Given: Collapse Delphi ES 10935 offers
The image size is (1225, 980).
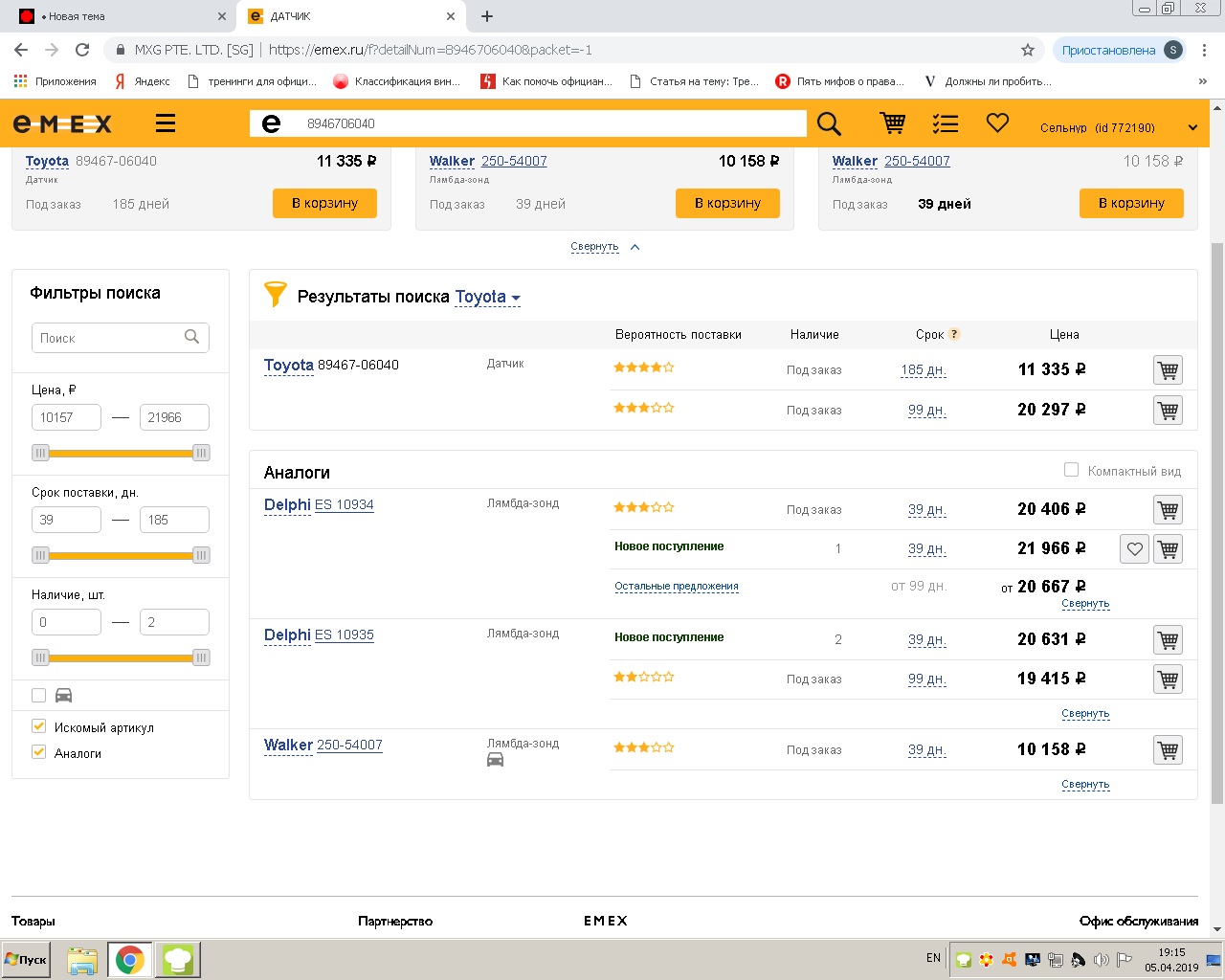Looking at the screenshot, I should [1085, 714].
